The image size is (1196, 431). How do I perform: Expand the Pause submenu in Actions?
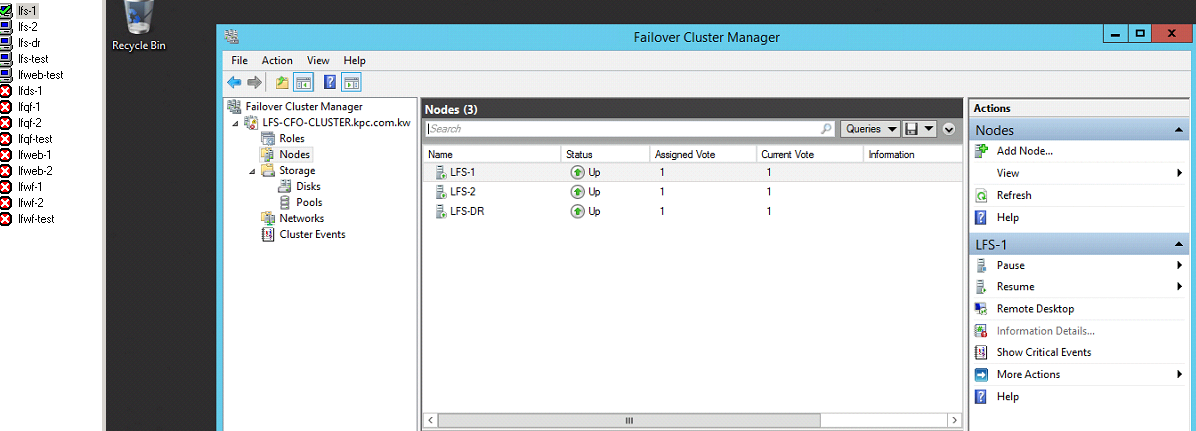pos(1181,265)
